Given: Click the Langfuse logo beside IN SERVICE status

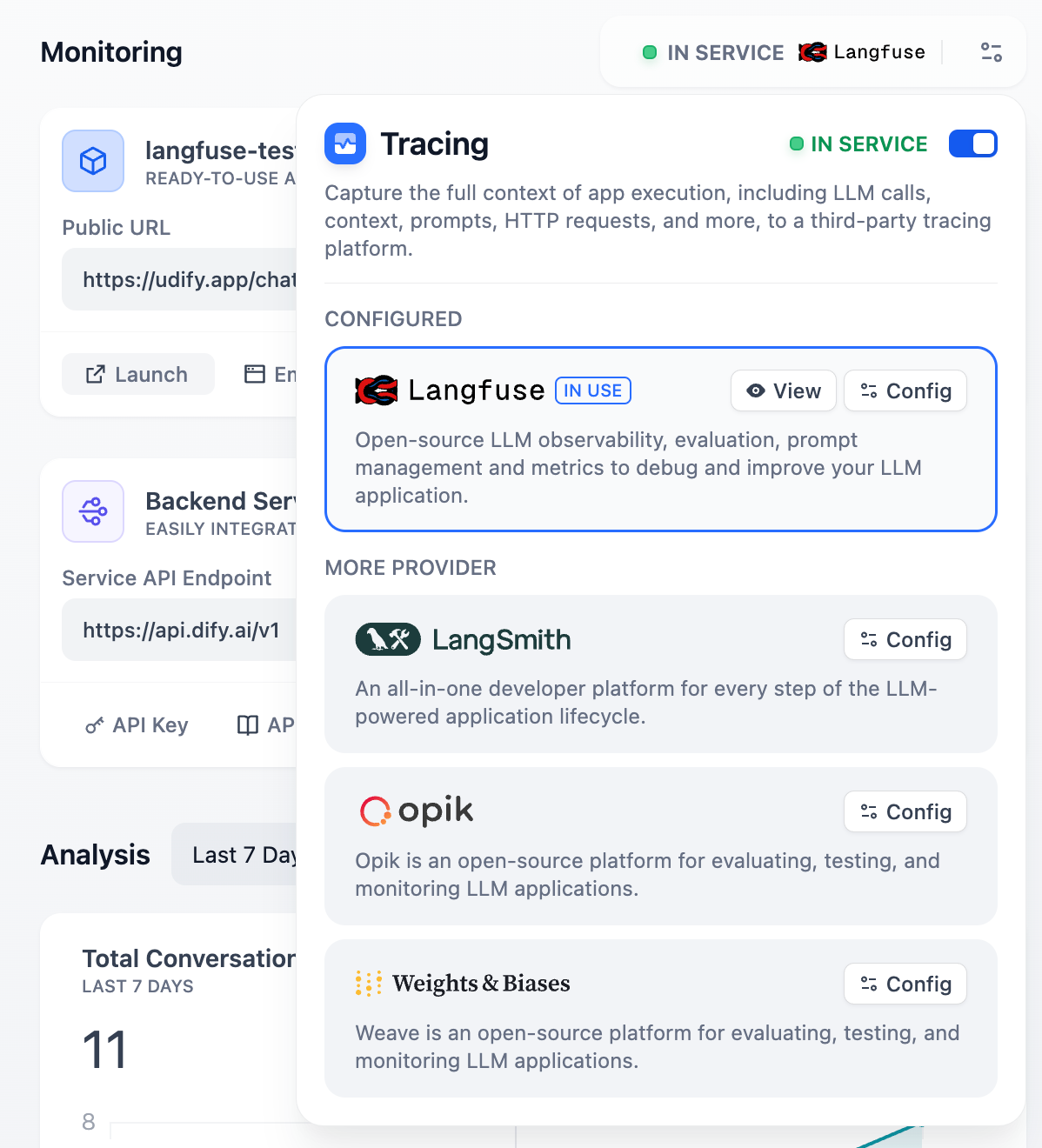Looking at the screenshot, I should (x=811, y=52).
